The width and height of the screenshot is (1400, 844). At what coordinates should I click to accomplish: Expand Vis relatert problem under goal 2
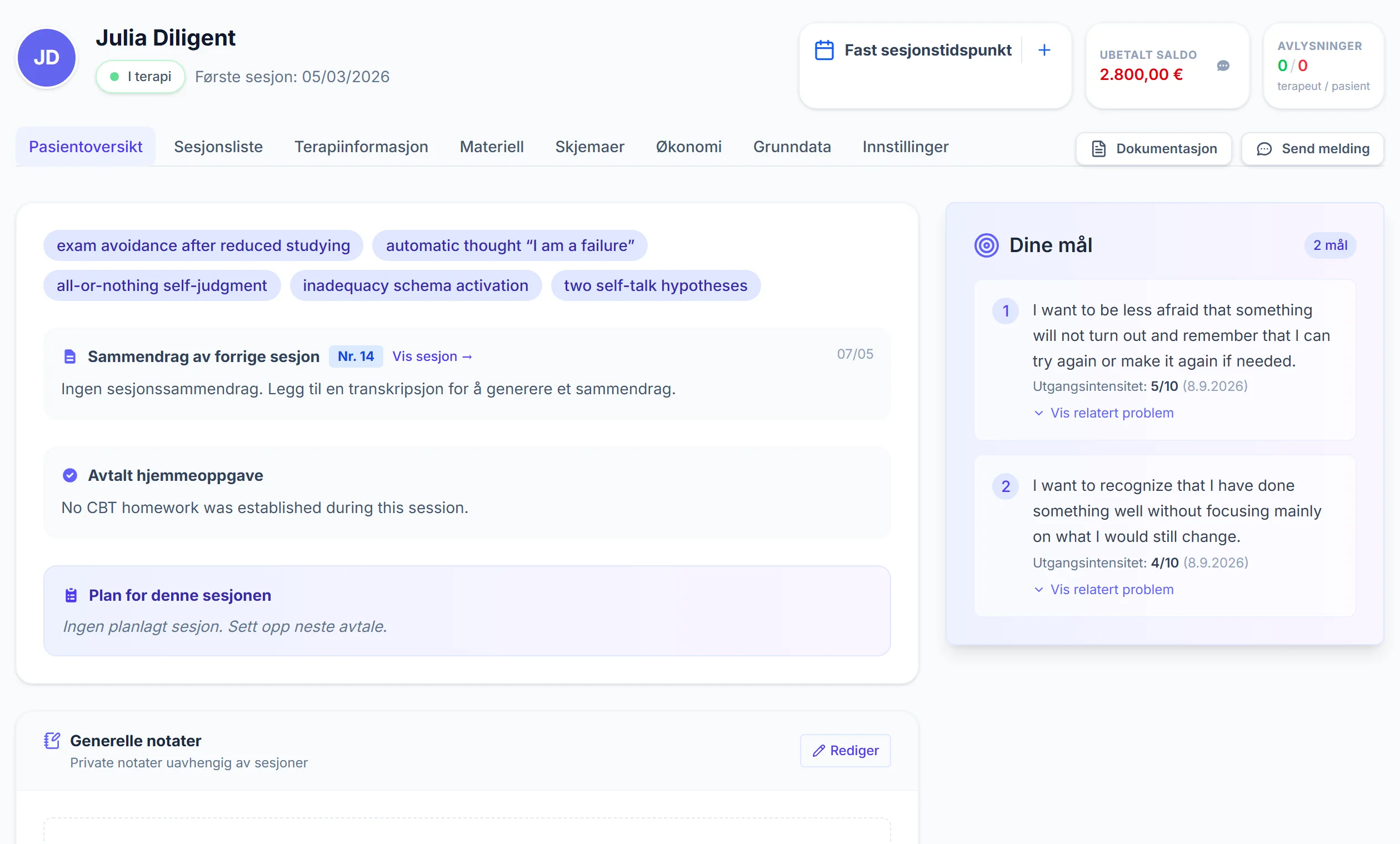(1103, 590)
